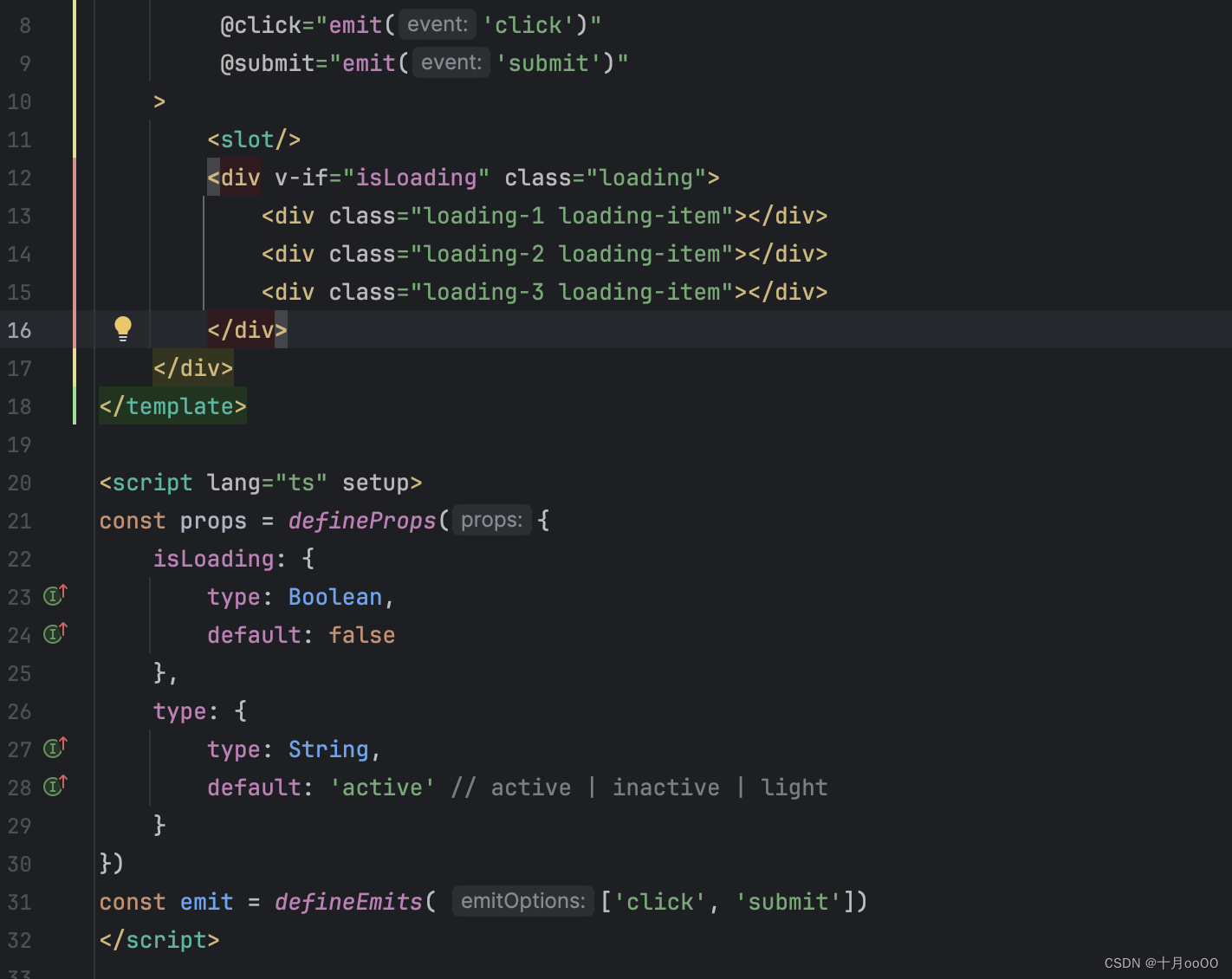Screen dimensions: 1232x979
Task: Click the 'false' default value
Action: pos(362,635)
